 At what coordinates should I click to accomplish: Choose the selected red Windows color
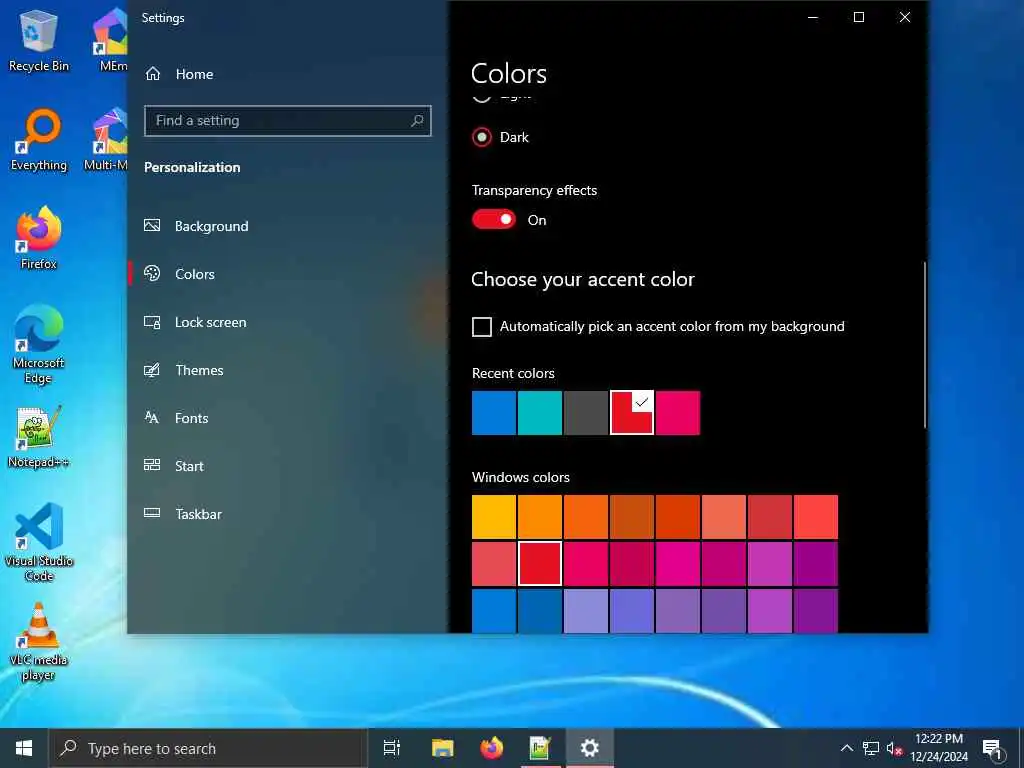(539, 564)
